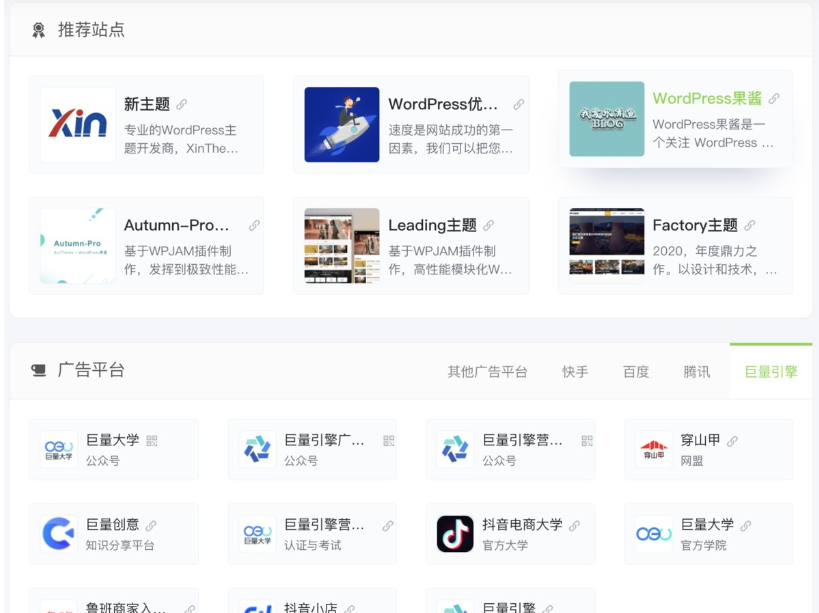This screenshot has width=819, height=613.
Task: Open the Autumn-Pro... title link
Action: click(x=177, y=225)
